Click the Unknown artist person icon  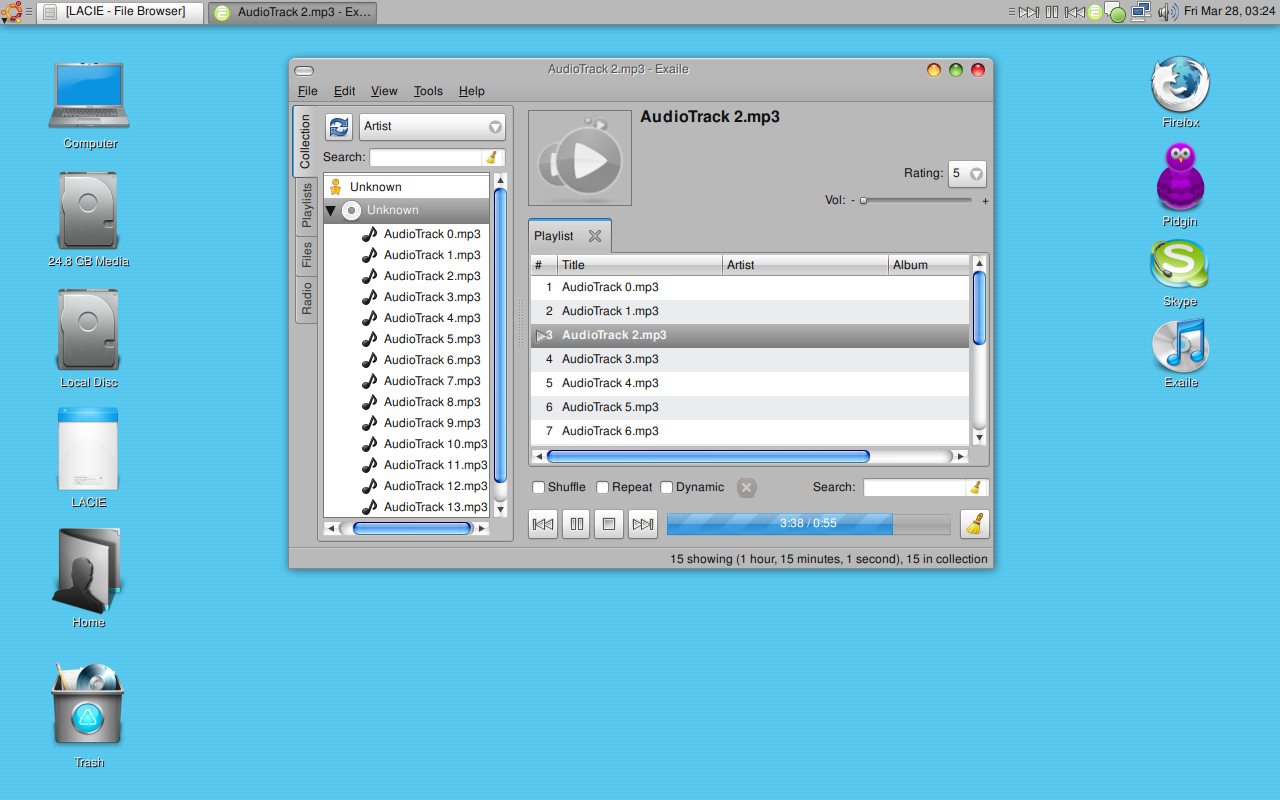click(336, 187)
